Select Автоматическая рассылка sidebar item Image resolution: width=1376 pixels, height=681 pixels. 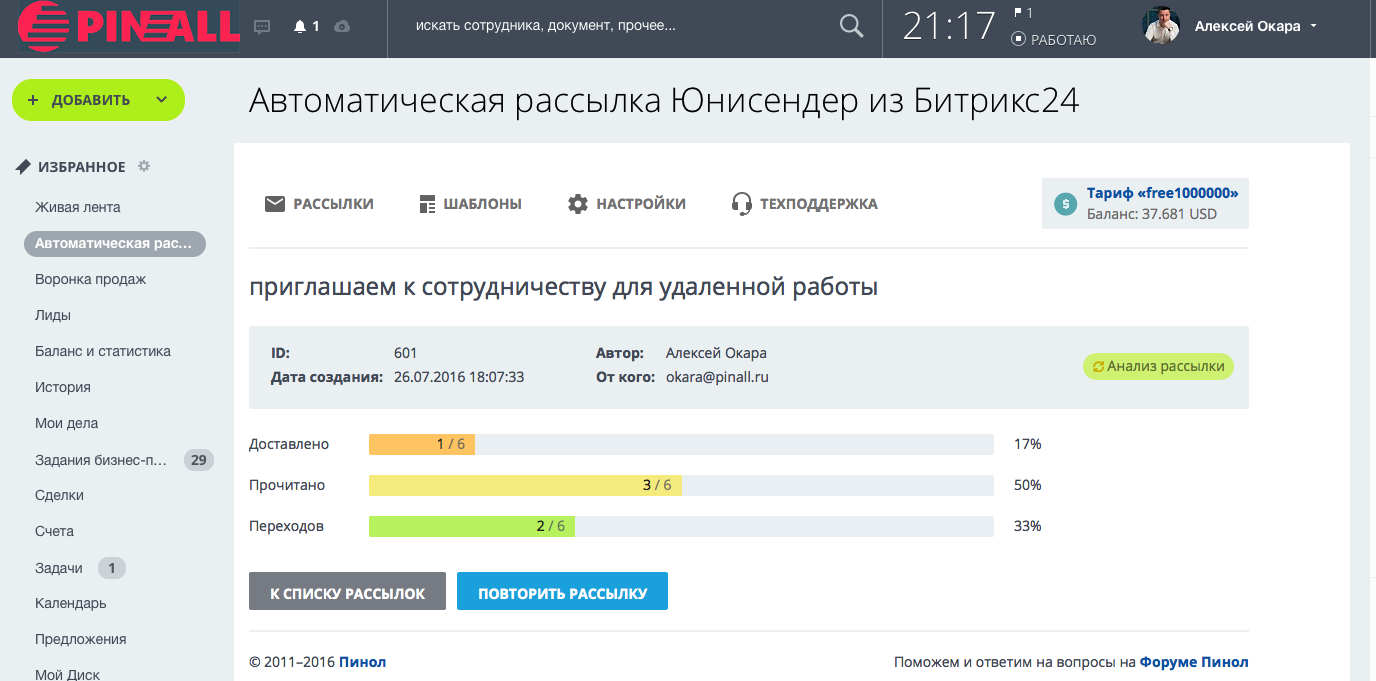pyautogui.click(x=115, y=243)
